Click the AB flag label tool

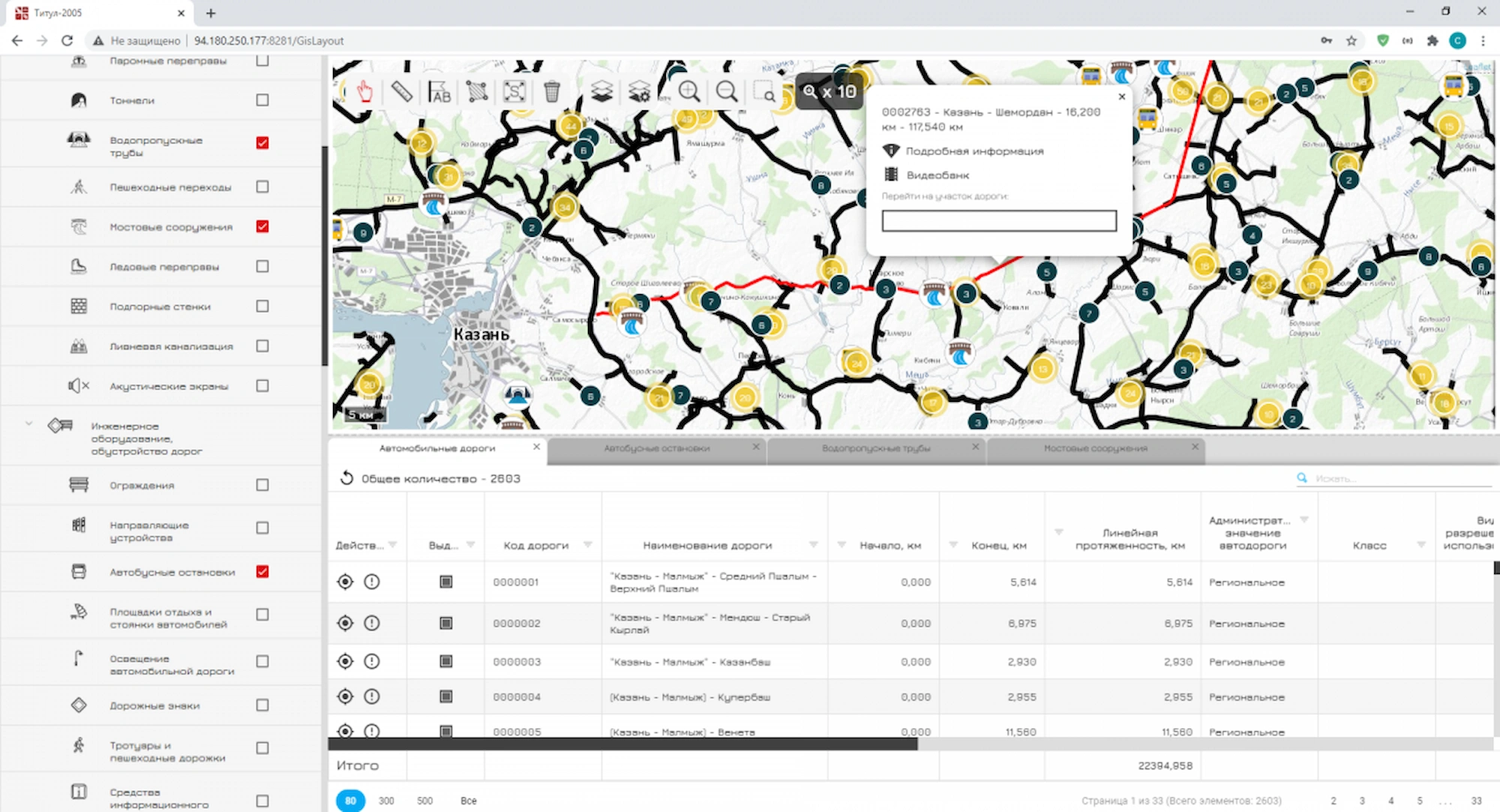tap(439, 92)
